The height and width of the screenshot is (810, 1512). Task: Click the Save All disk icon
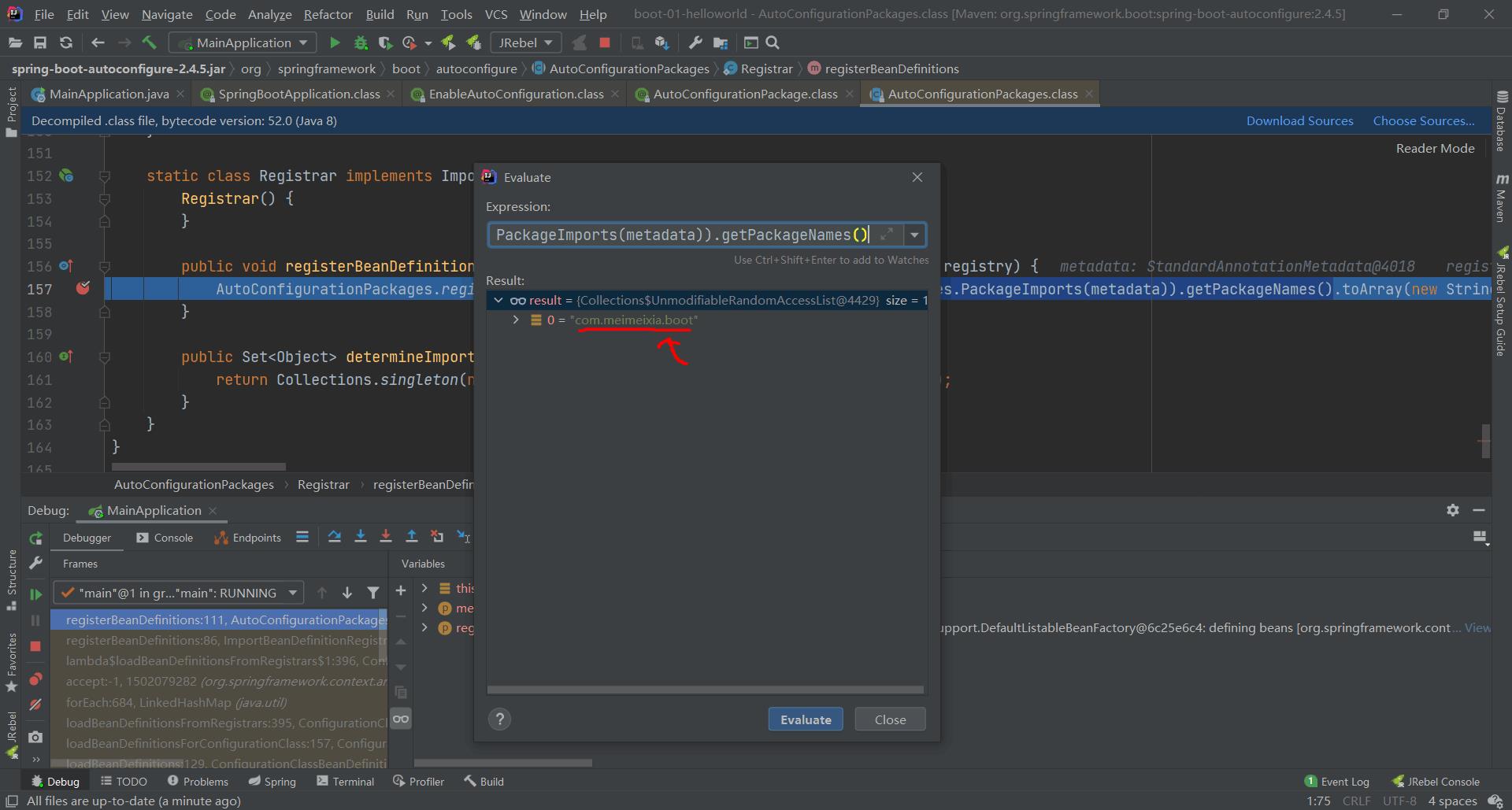pyautogui.click(x=40, y=43)
